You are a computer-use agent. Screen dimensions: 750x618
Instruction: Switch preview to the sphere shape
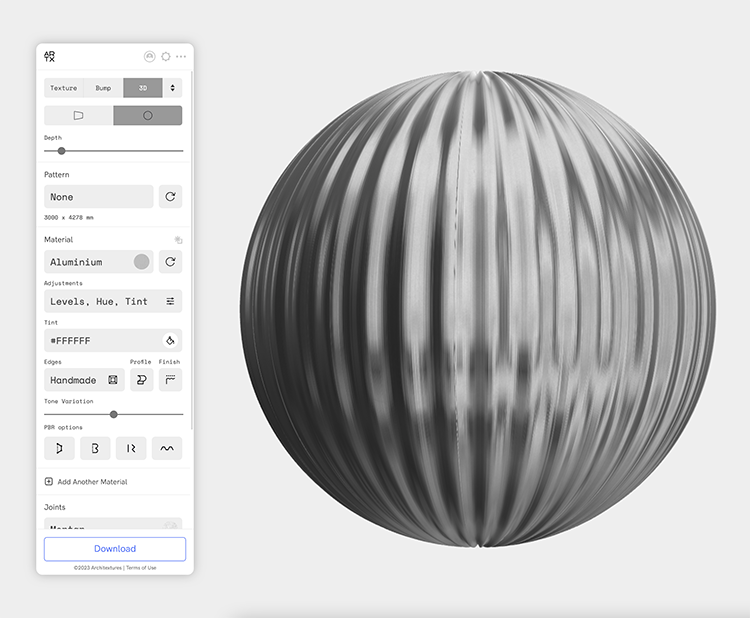point(148,116)
